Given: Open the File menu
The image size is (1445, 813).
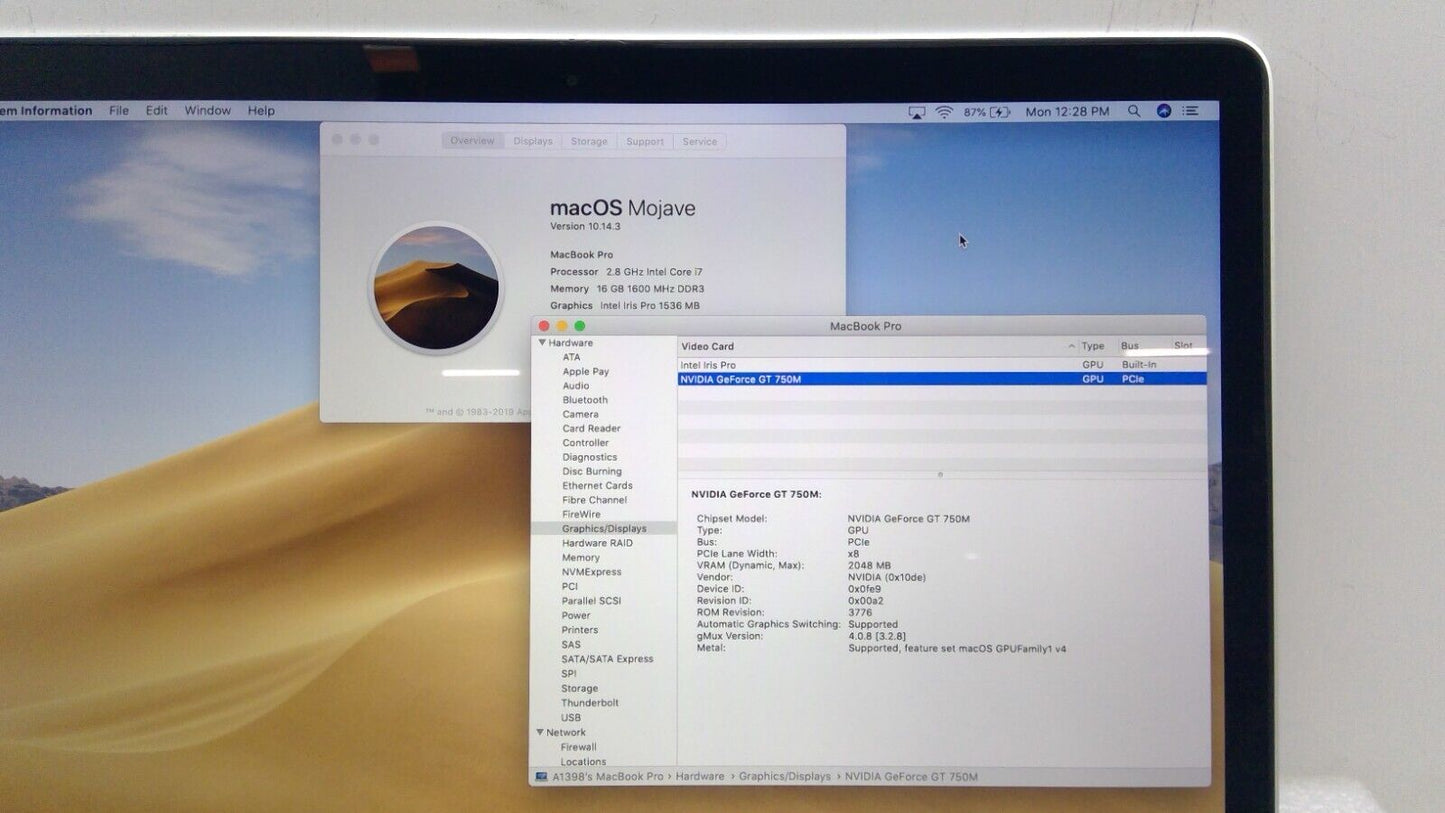Looking at the screenshot, I should [119, 111].
